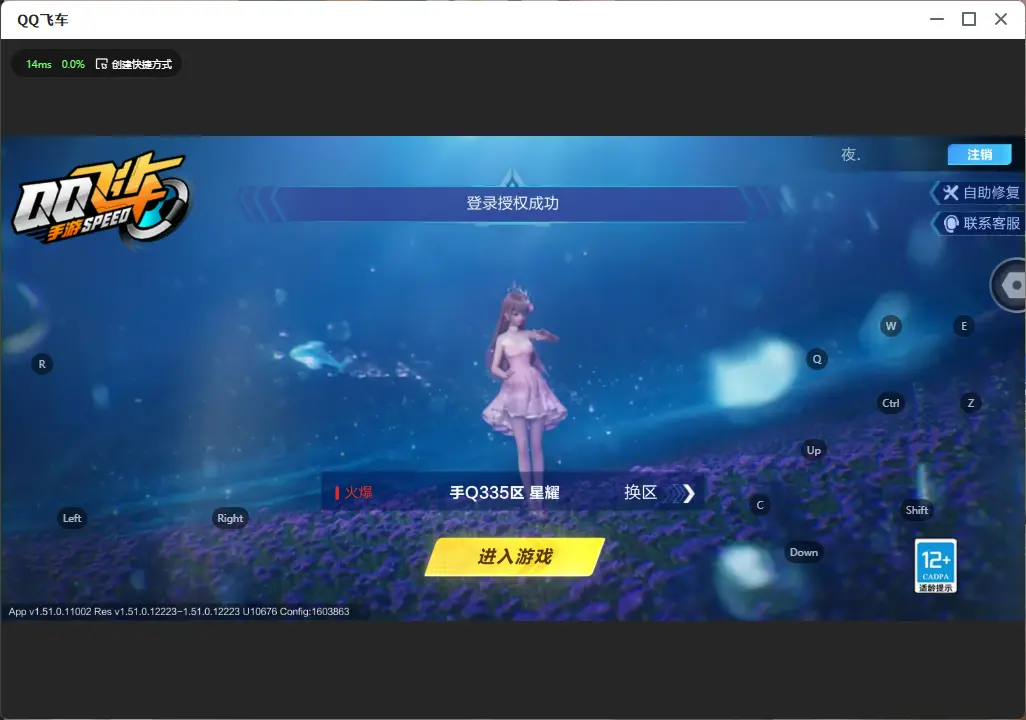Screen dimensions: 1026x720
Task: Click the W key overlay
Action: click(891, 326)
